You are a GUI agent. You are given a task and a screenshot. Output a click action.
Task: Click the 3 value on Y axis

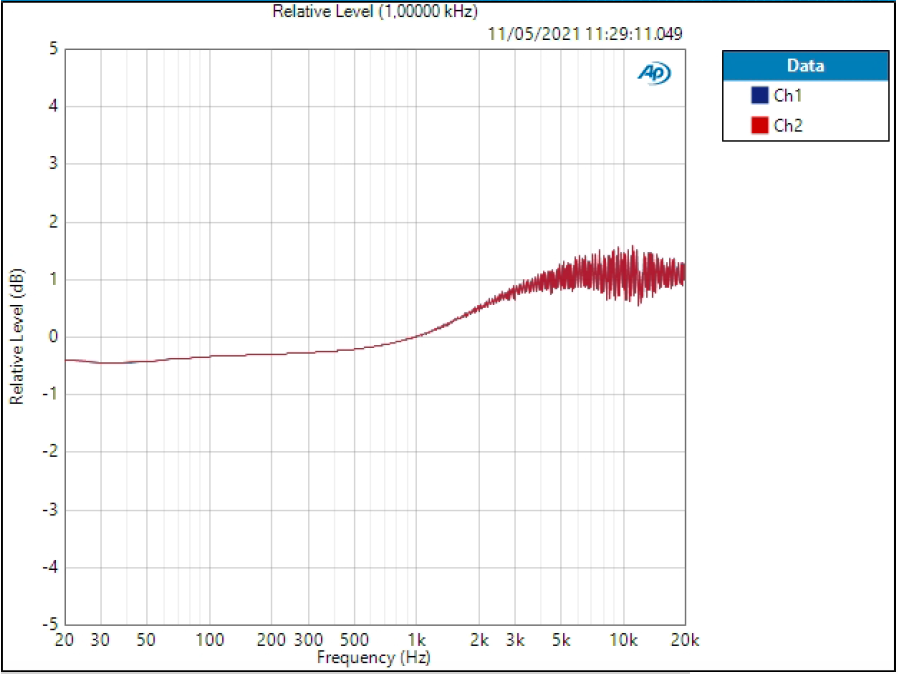click(x=53, y=163)
